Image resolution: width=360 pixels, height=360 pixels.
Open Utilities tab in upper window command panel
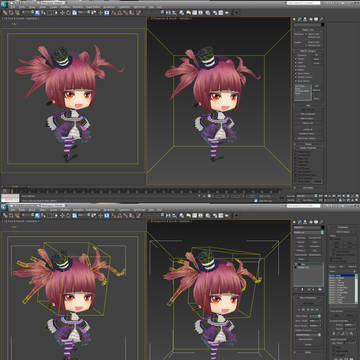click(x=321, y=19)
